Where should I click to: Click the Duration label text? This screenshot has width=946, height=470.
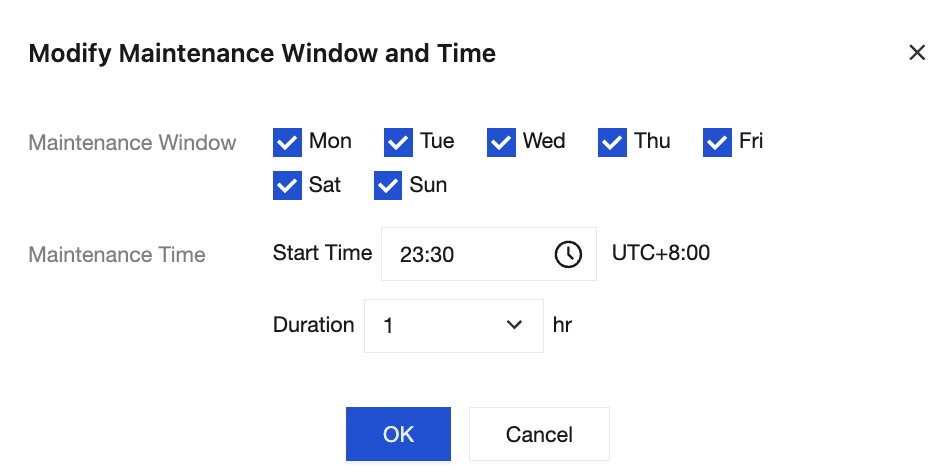[313, 325]
